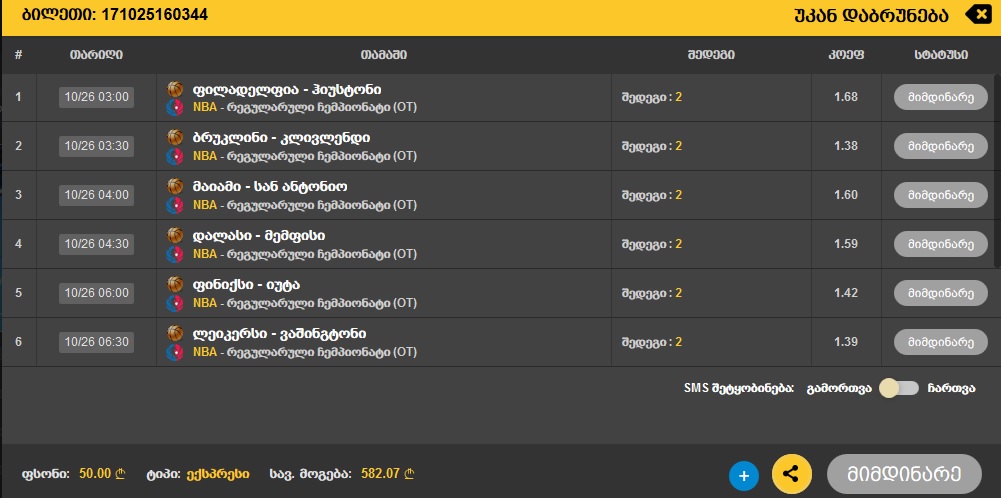
Task: Click the match name ბრუკლინი - კლივლენდი
Action: click(282, 138)
